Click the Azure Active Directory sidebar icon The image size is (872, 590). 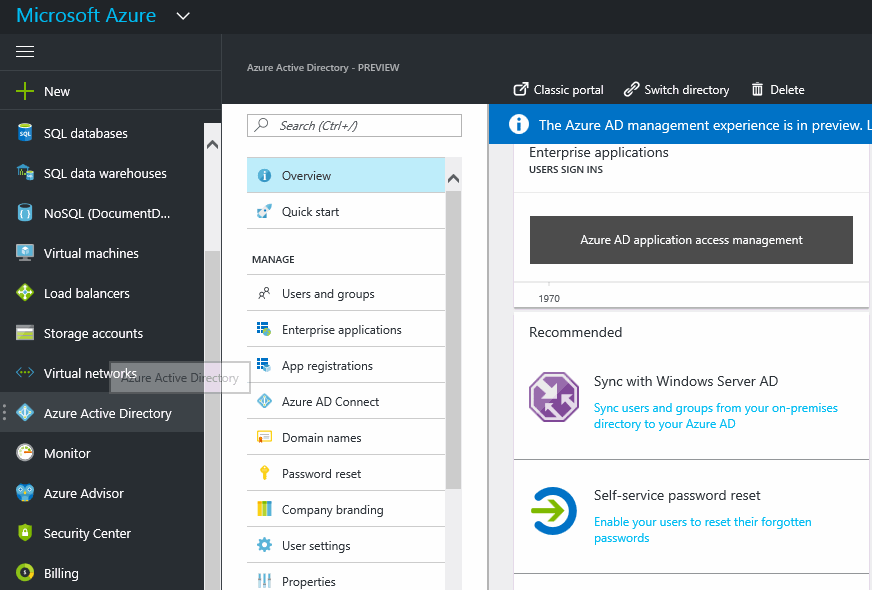point(25,413)
